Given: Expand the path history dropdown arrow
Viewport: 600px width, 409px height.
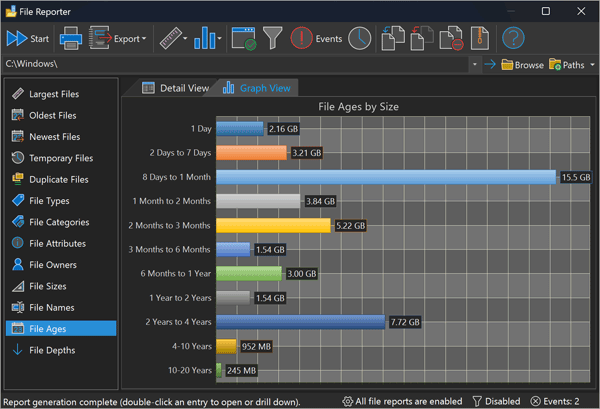Looking at the screenshot, I should [x=475, y=65].
